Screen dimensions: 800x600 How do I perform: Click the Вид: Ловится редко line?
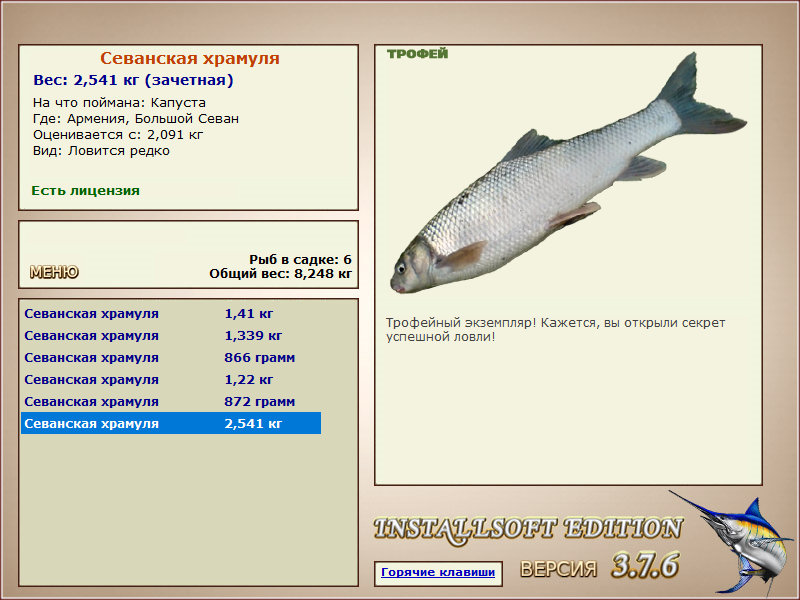pos(101,151)
